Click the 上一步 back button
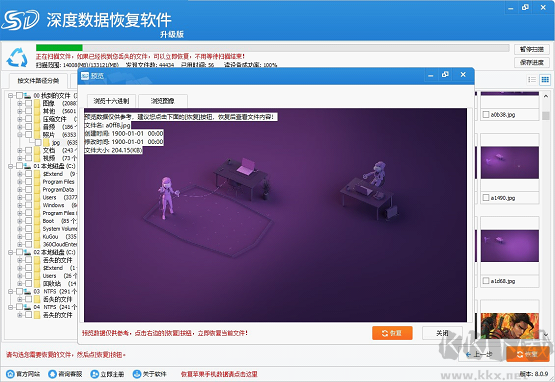 479,354
